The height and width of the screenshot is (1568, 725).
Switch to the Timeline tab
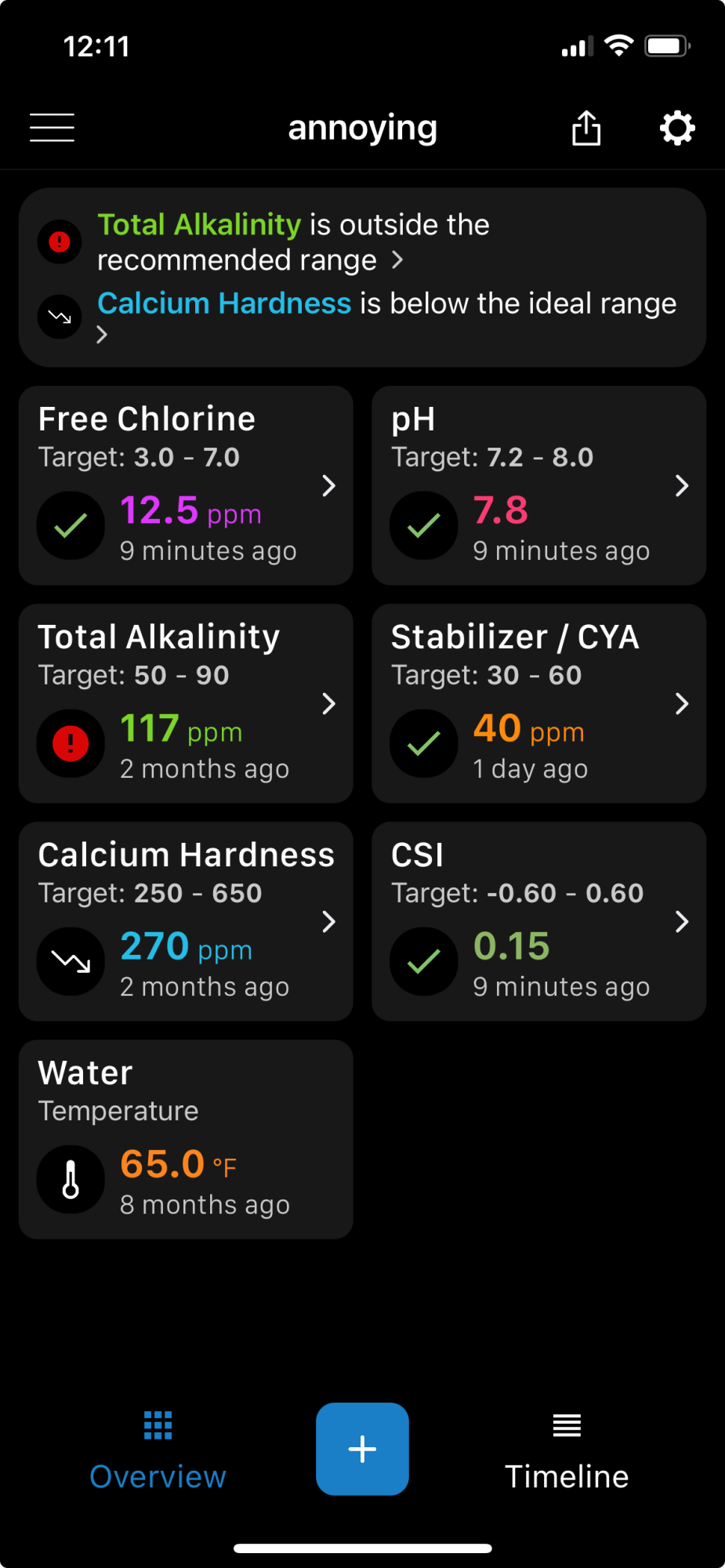click(x=567, y=1450)
